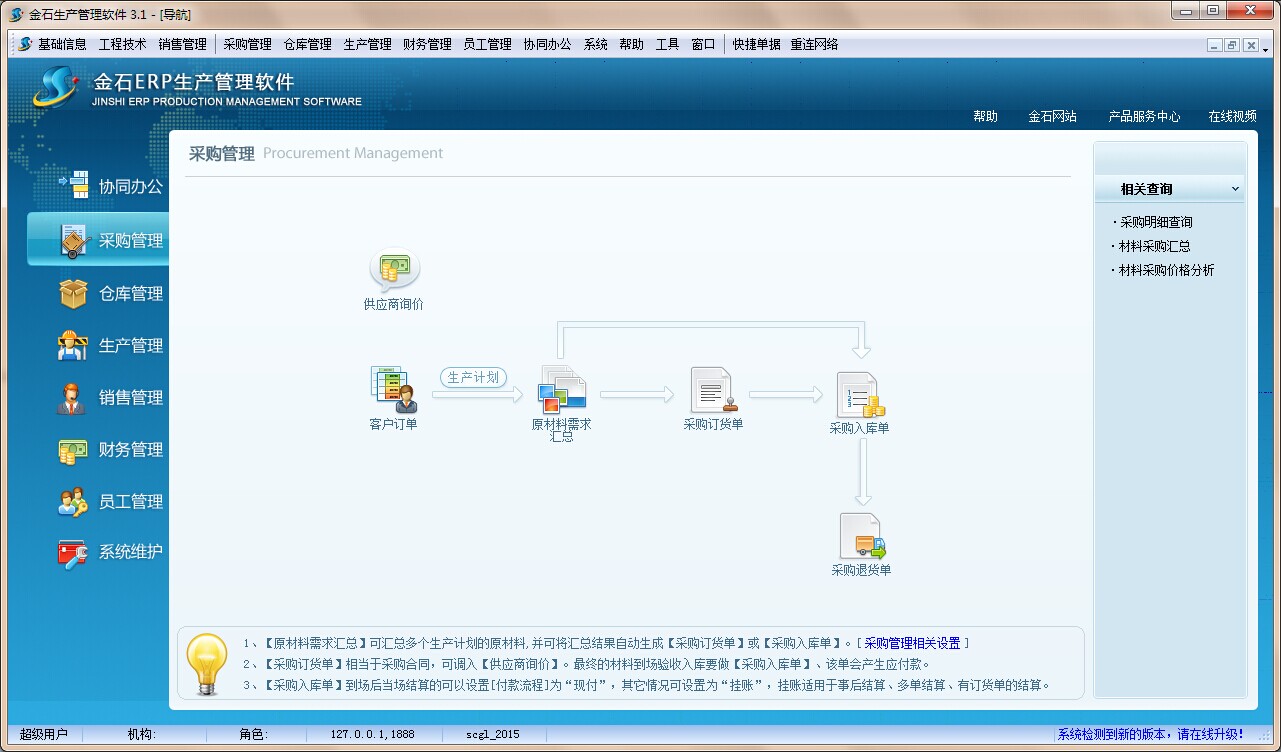Open the 窗口 menu
Viewport: 1281px width, 752px height.
703,44
